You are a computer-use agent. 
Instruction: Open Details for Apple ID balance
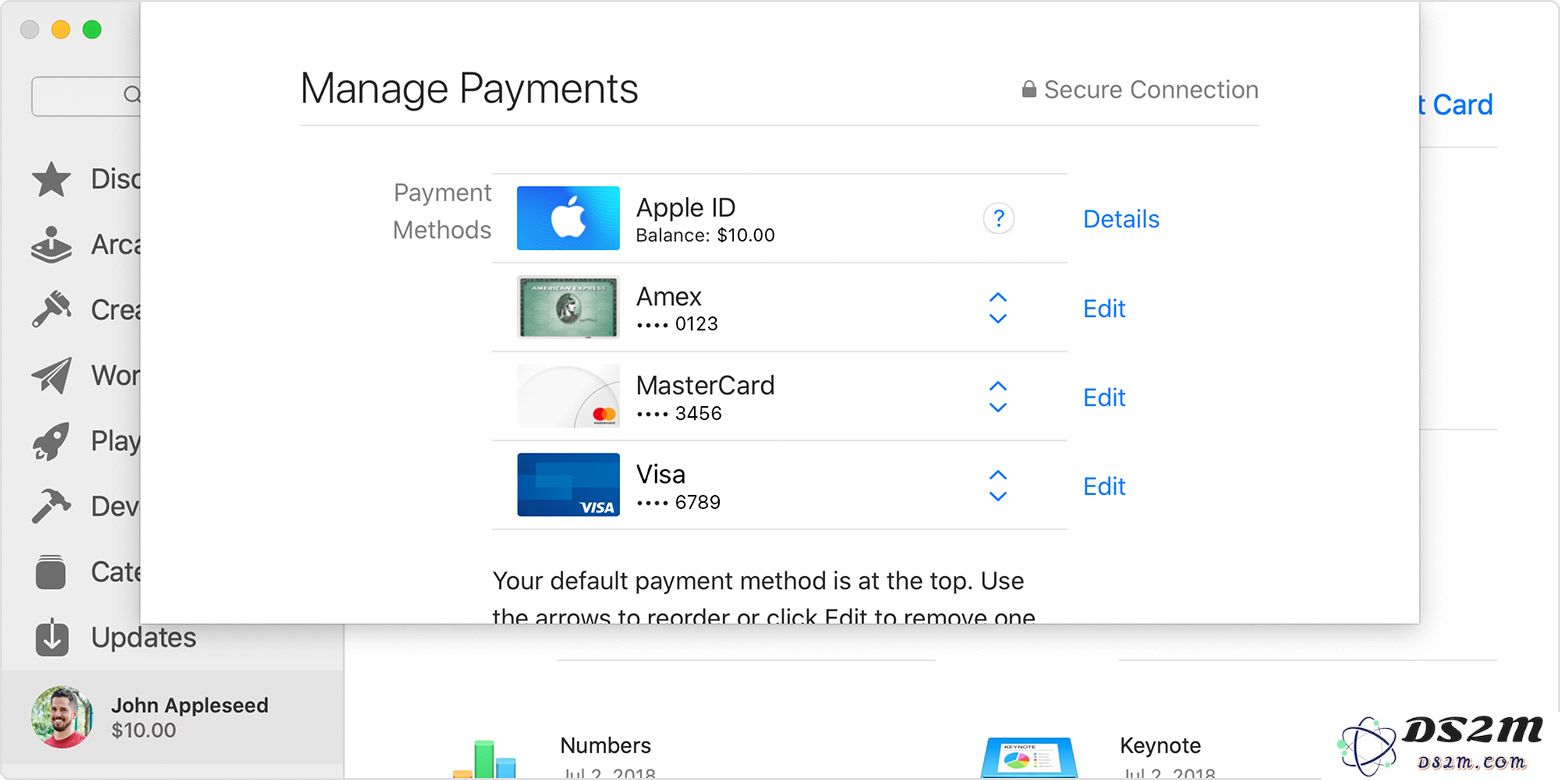pos(1121,219)
